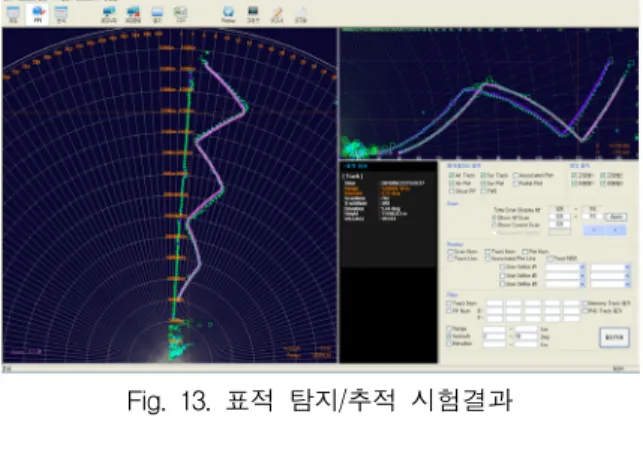Enable the Memory Track checkbox
Viewport: 643px width, 465px height.
tap(584, 303)
